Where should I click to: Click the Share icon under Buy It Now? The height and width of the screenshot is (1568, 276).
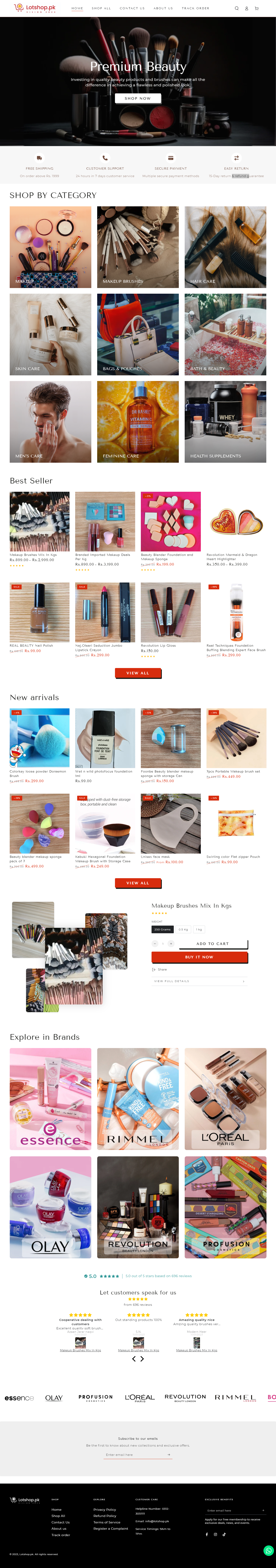(x=154, y=970)
